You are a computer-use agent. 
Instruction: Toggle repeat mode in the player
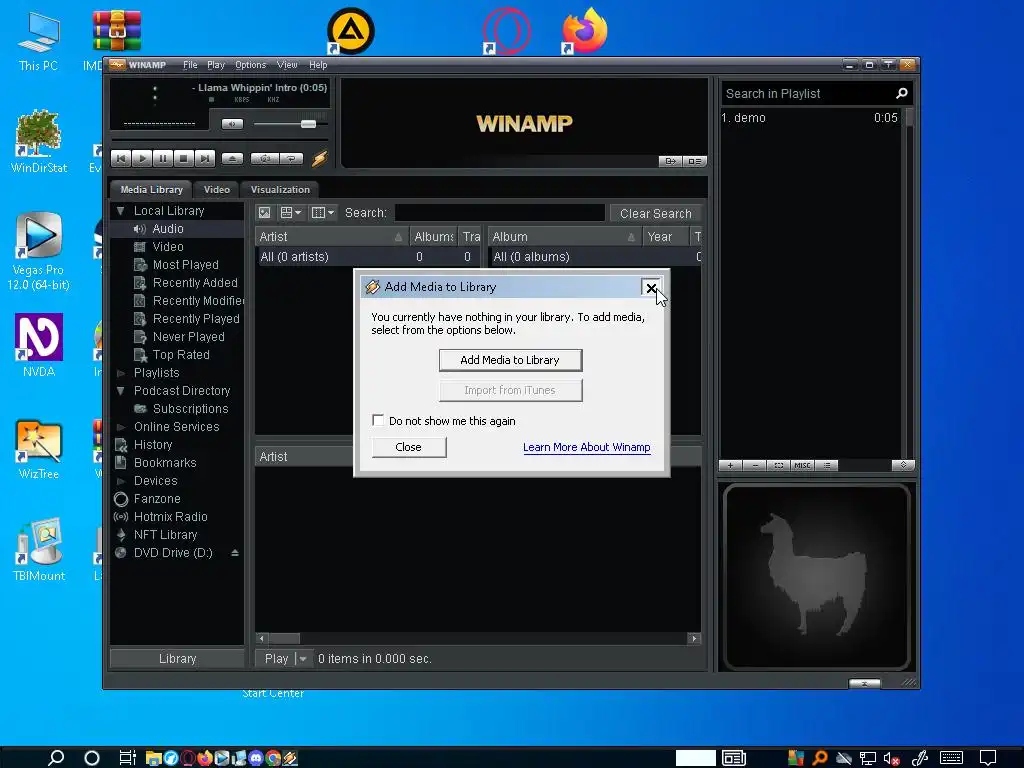click(291, 158)
